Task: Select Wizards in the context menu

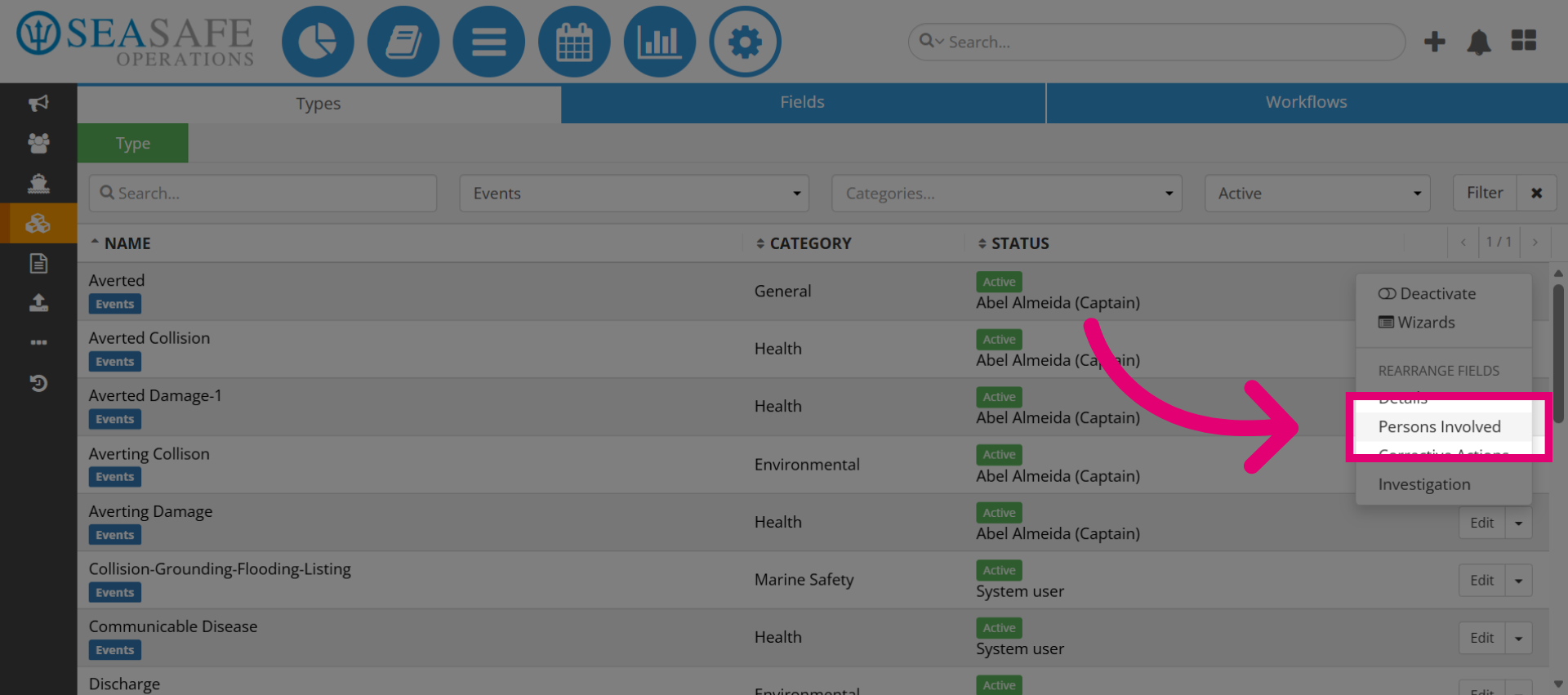Action: 1417,323
